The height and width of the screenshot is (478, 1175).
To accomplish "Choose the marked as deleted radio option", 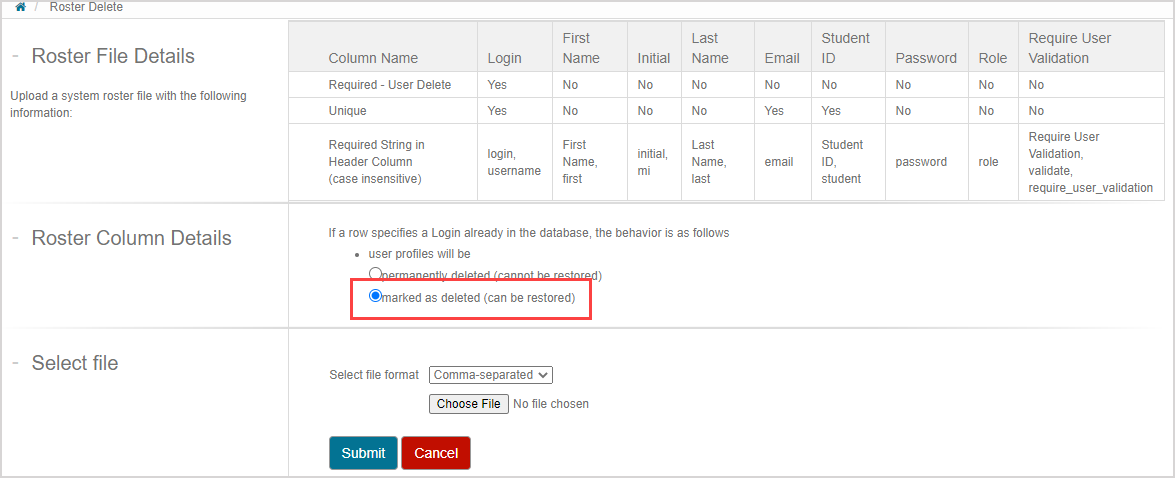I will tap(376, 296).
